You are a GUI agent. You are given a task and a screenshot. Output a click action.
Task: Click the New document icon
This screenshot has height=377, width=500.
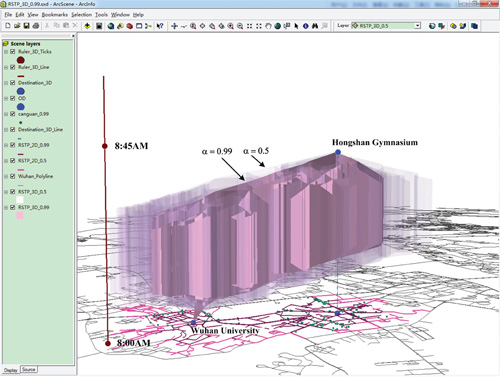point(8,26)
